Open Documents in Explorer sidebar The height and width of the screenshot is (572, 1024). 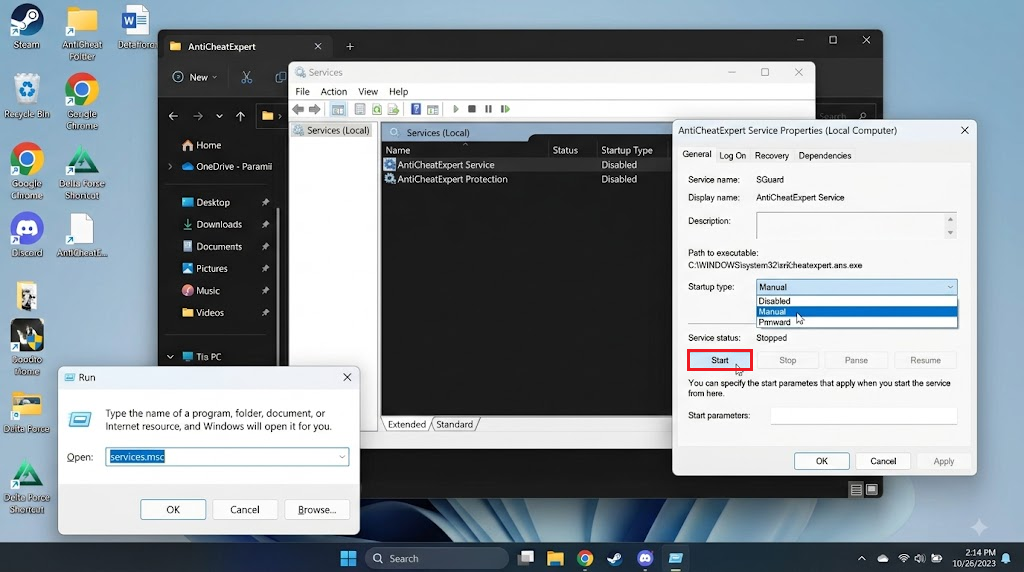tap(213, 246)
